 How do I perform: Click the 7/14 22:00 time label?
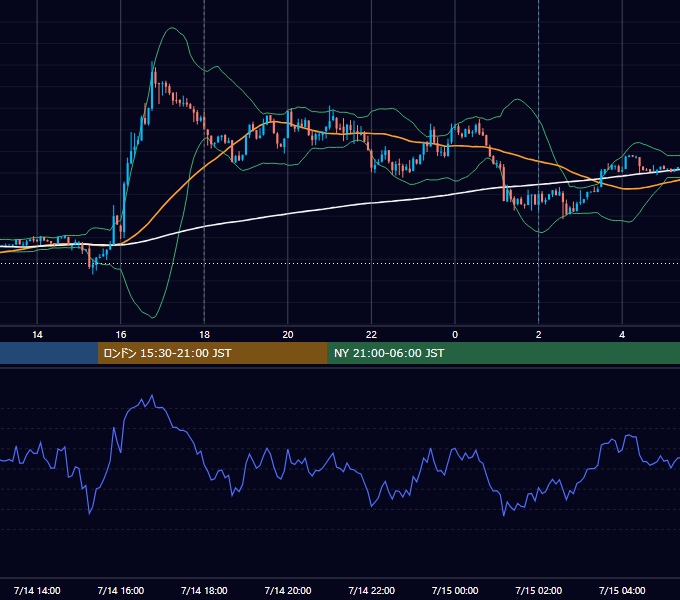point(372,590)
